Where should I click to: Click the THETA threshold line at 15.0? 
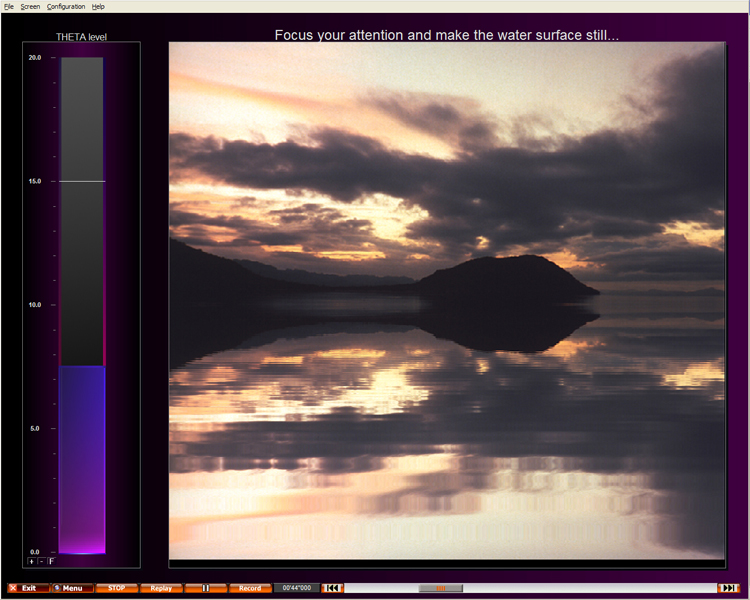click(81, 181)
